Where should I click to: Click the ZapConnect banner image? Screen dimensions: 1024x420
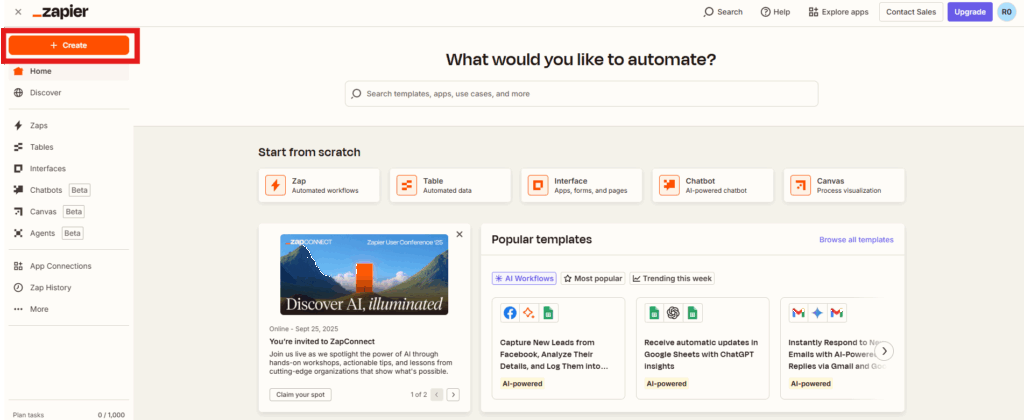(x=364, y=274)
